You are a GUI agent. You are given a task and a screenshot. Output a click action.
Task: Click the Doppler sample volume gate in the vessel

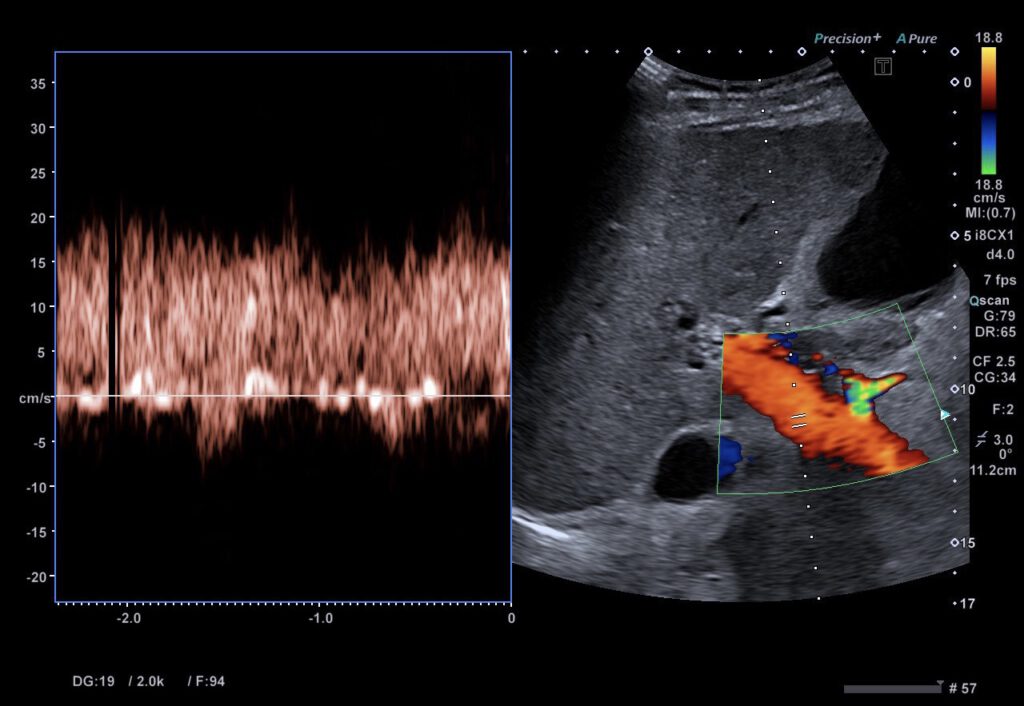click(x=799, y=421)
